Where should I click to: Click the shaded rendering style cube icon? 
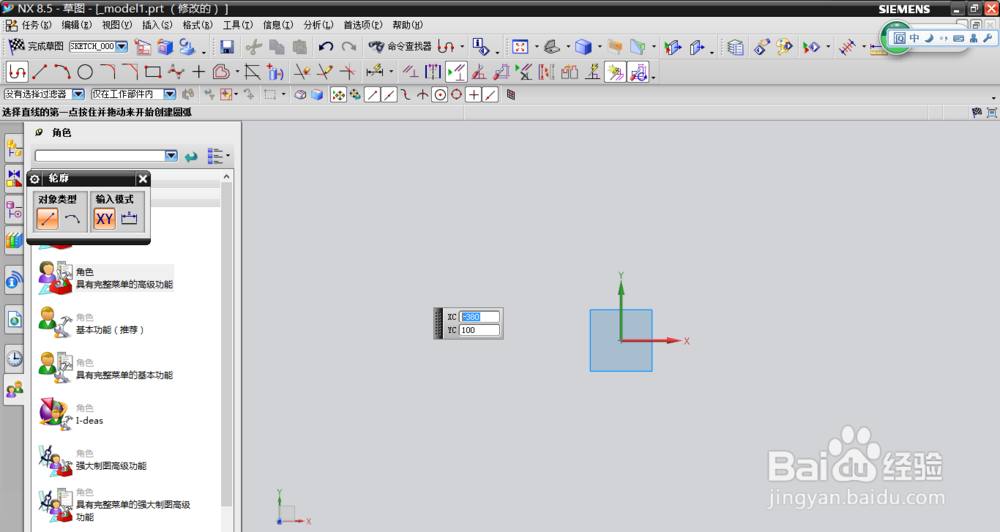point(583,47)
